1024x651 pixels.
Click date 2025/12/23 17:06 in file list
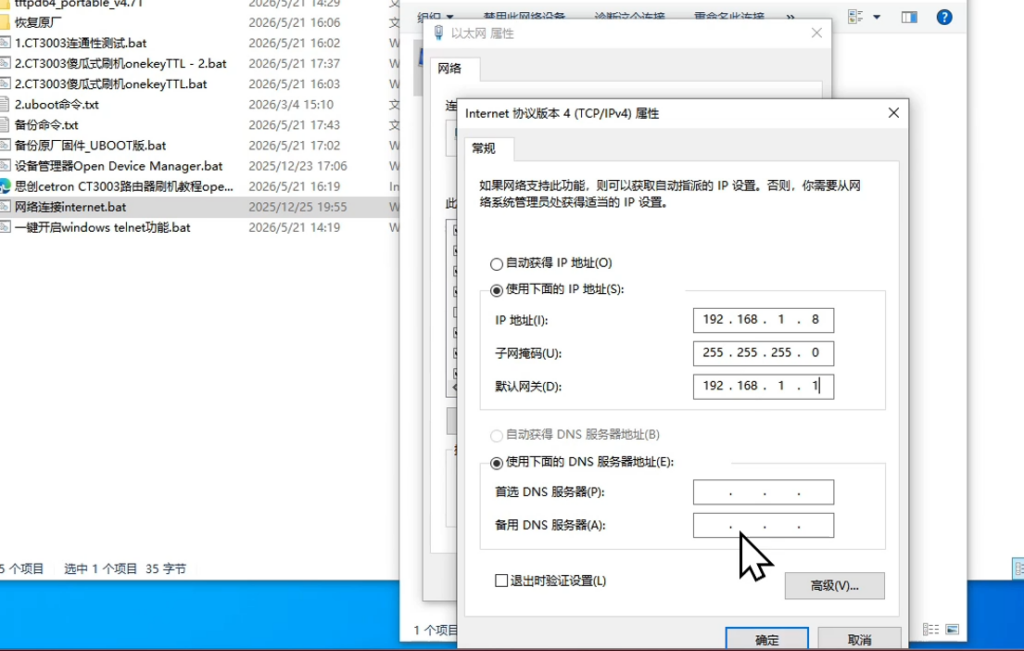click(x=298, y=166)
